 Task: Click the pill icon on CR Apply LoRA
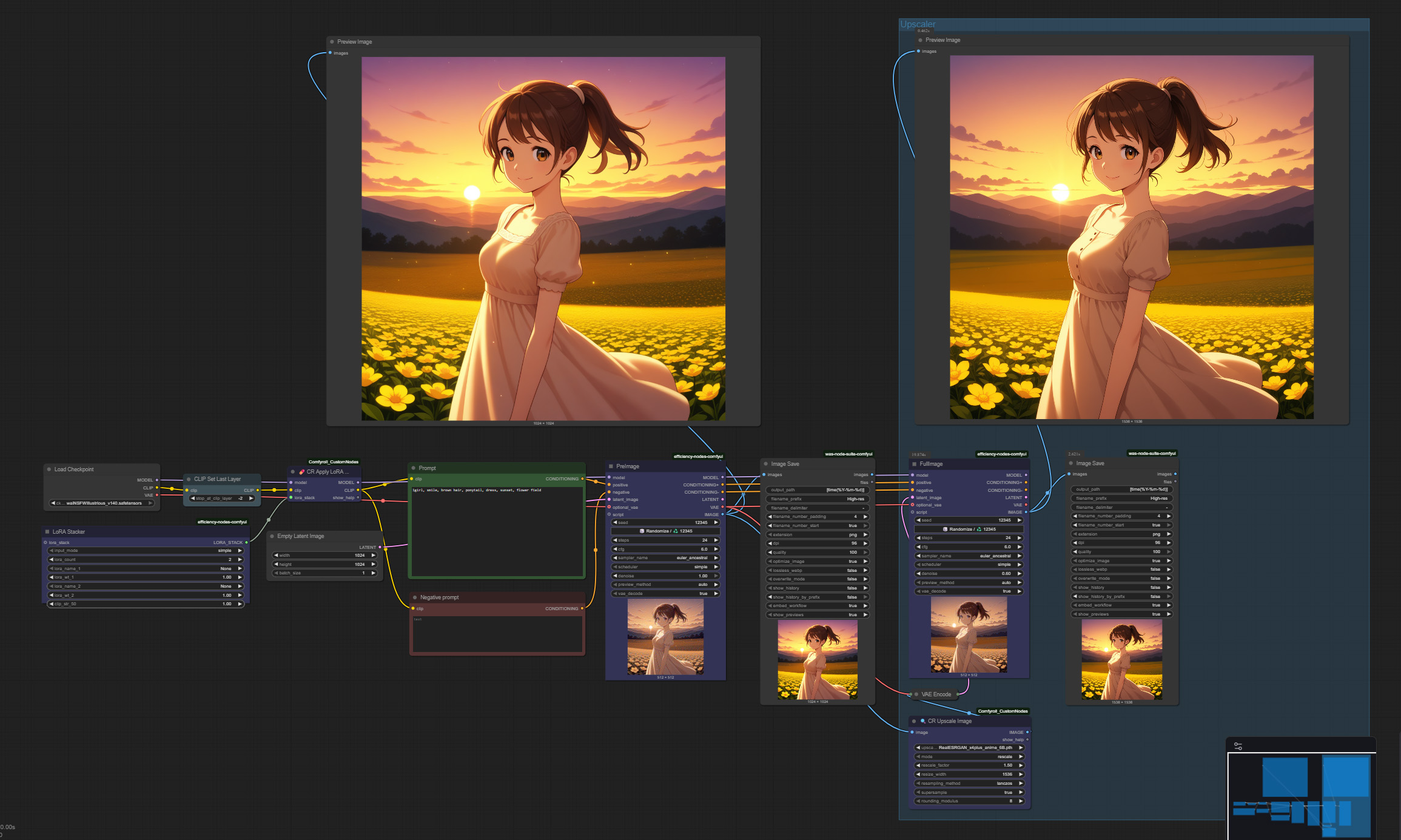tap(301, 471)
